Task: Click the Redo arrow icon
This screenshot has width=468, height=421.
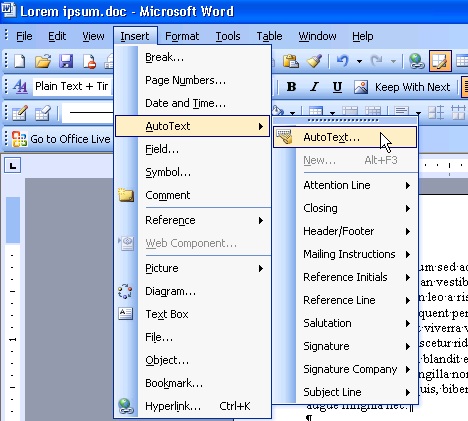Action: coord(377,61)
